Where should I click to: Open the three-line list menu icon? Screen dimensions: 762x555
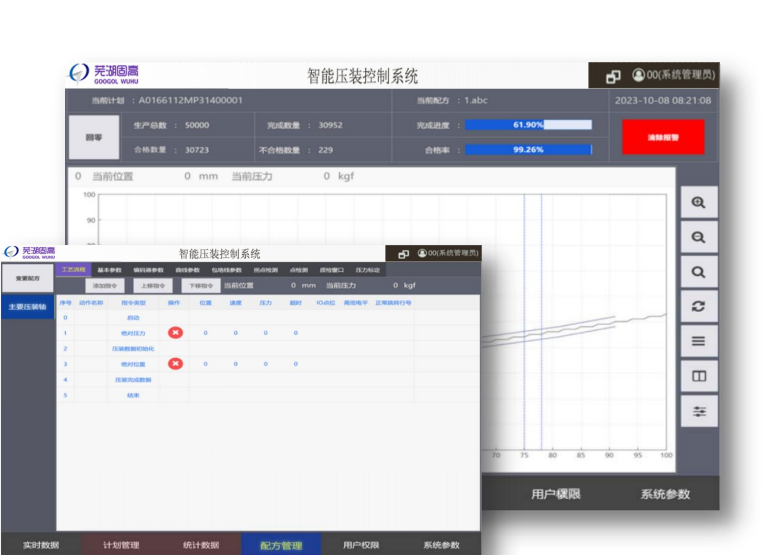click(698, 342)
